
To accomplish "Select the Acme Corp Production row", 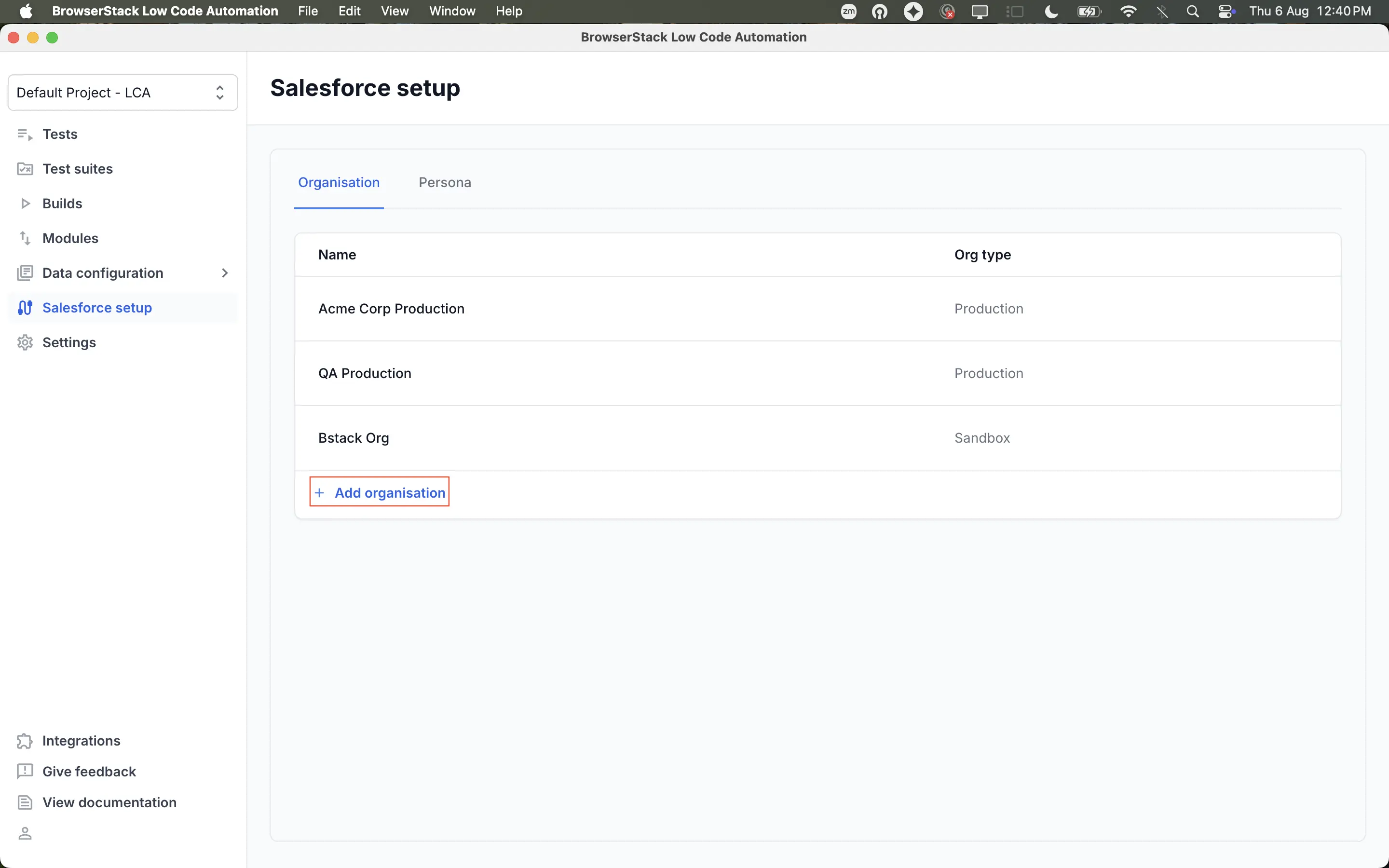I will coord(817,309).
